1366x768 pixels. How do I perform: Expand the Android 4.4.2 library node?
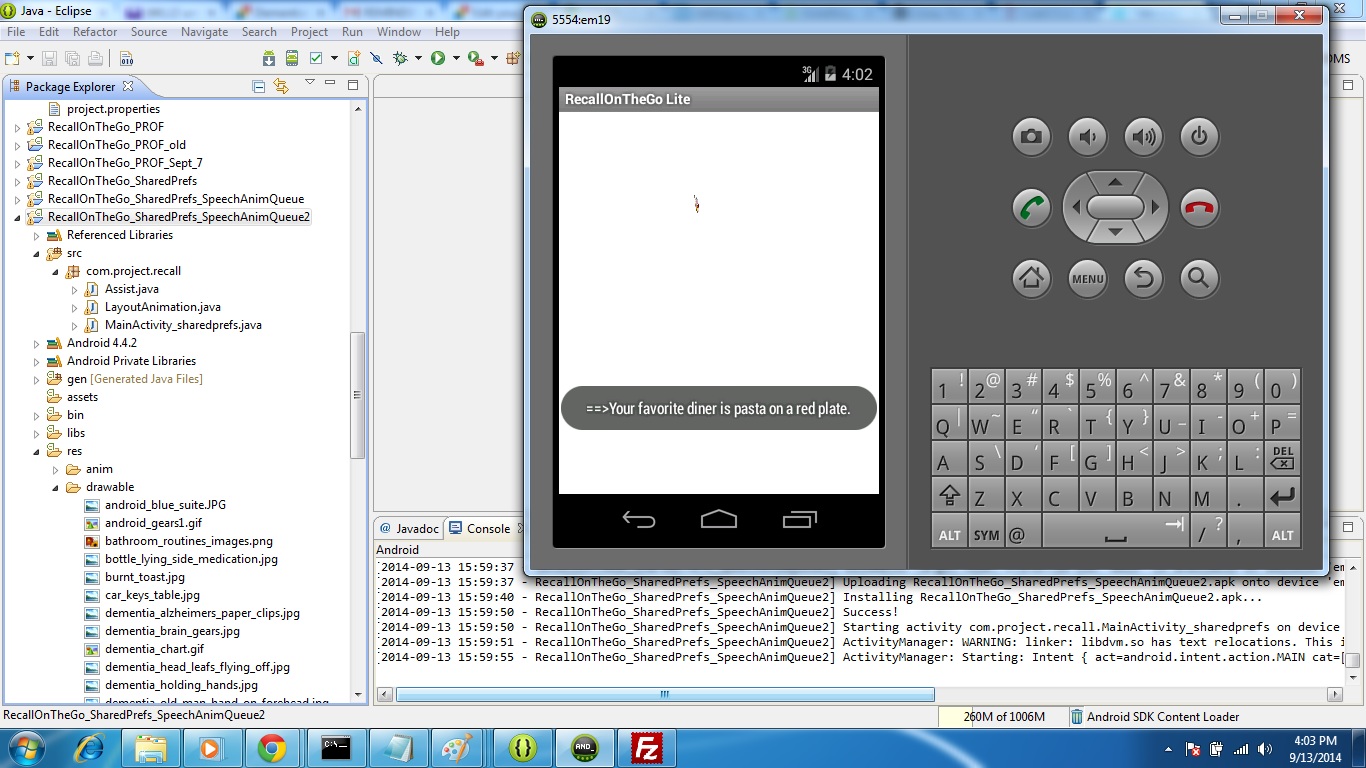click(36, 344)
